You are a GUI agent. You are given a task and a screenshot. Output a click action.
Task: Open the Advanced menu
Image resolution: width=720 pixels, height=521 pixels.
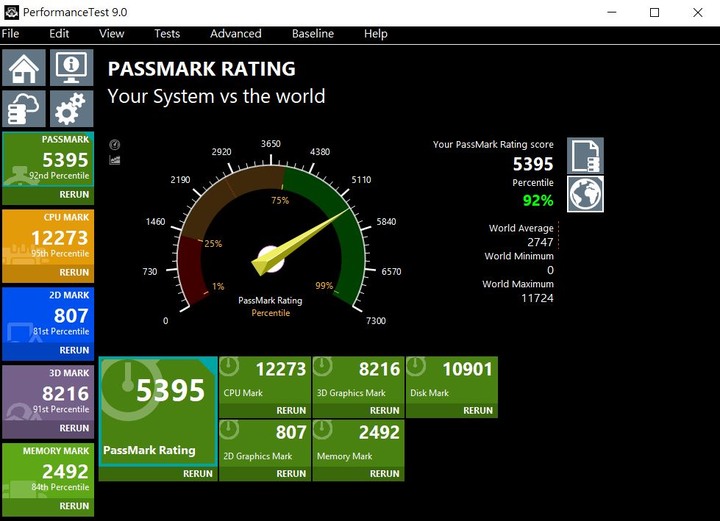click(236, 34)
